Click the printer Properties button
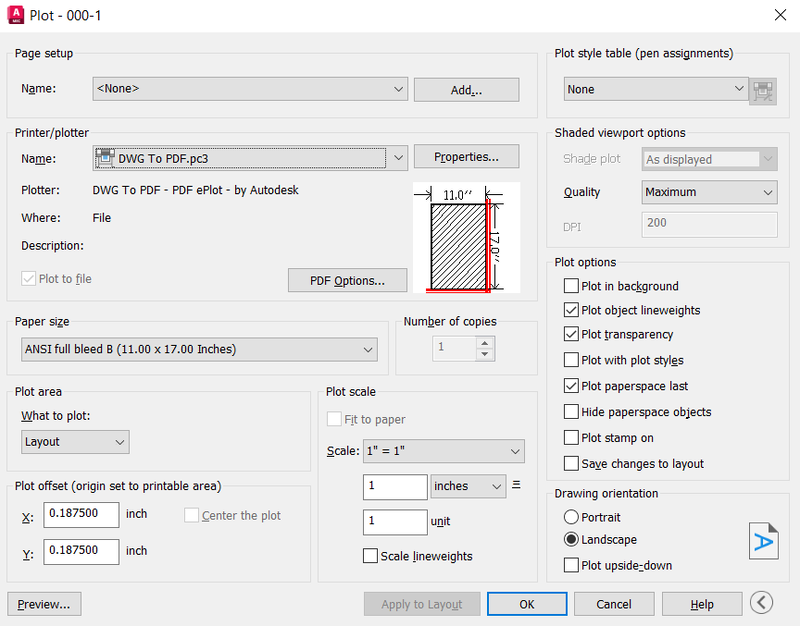 (x=466, y=157)
